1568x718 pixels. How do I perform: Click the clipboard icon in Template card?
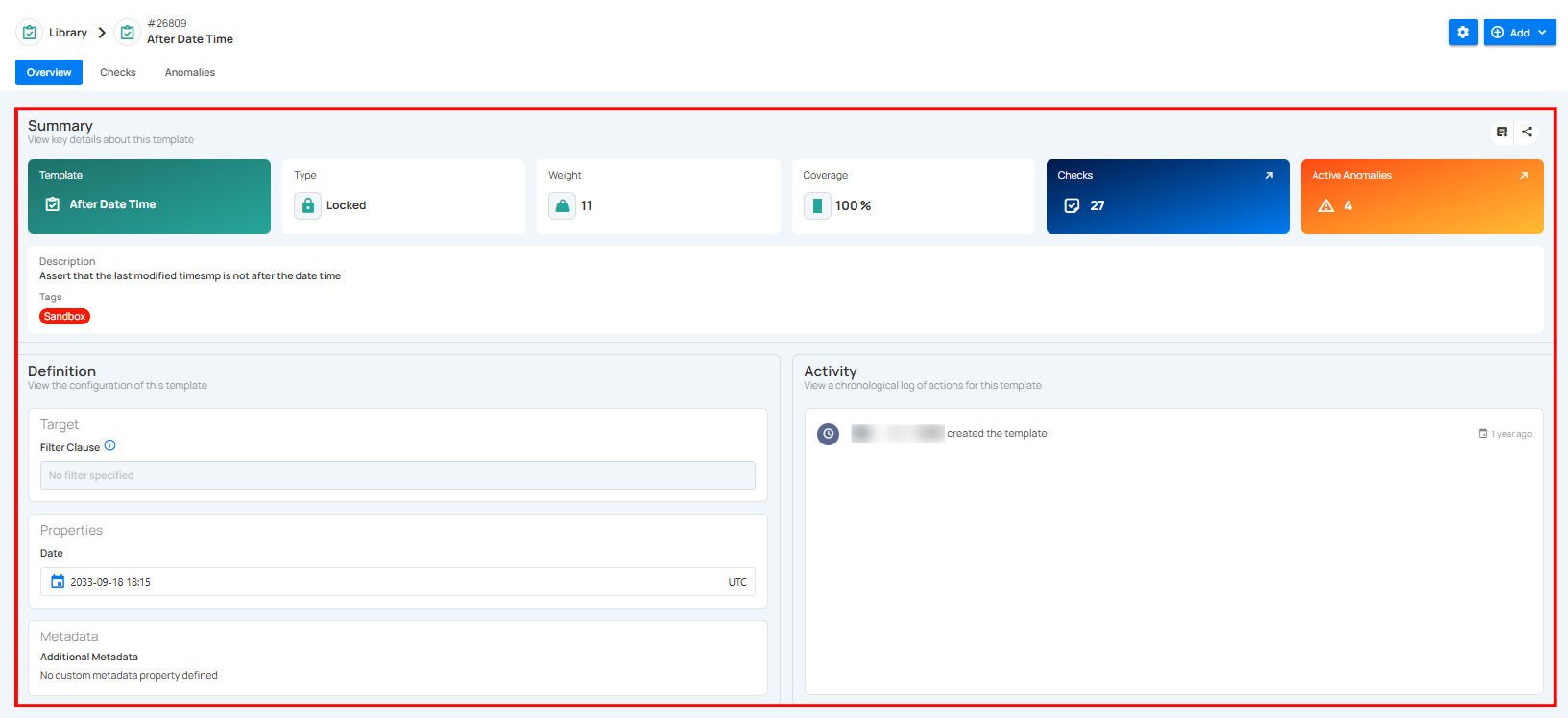pyautogui.click(x=53, y=204)
